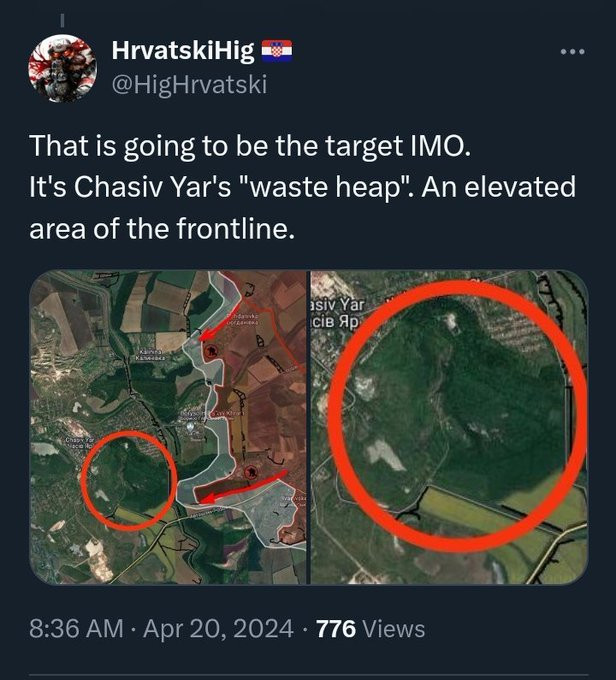
Task: Open the left frontline map image
Action: [x=168, y=427]
